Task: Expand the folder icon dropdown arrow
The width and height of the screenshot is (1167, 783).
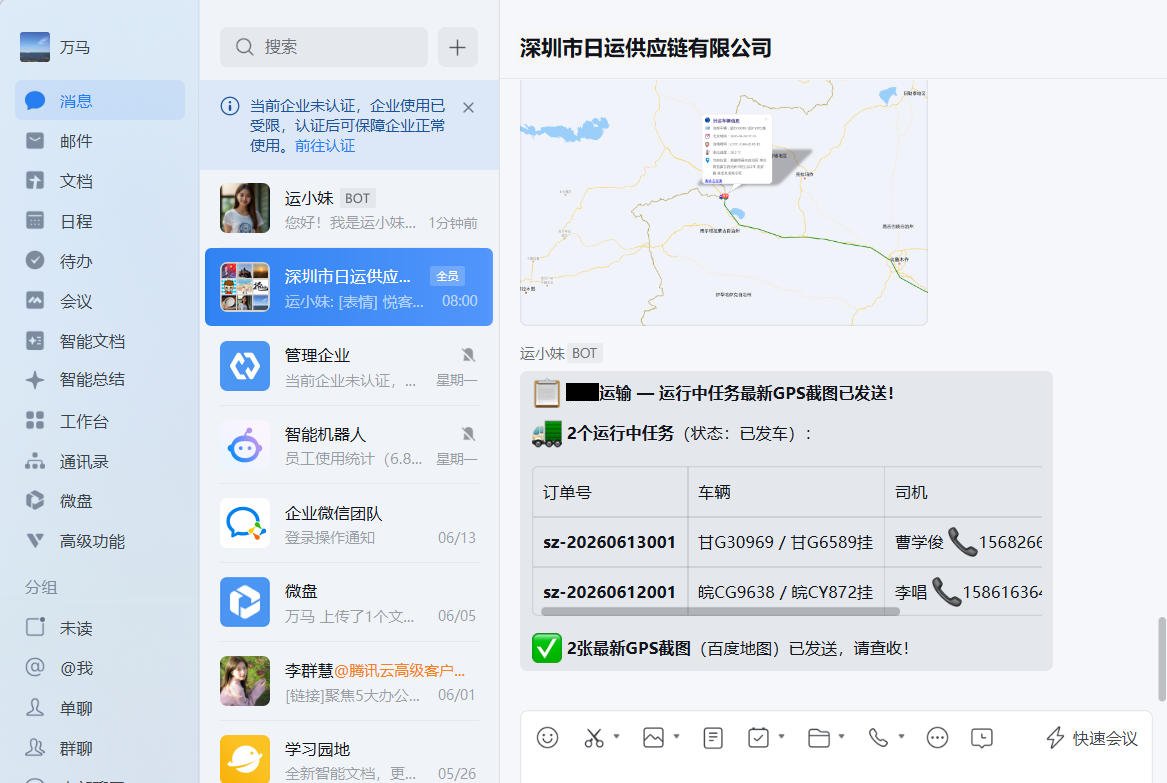Action: click(841, 736)
